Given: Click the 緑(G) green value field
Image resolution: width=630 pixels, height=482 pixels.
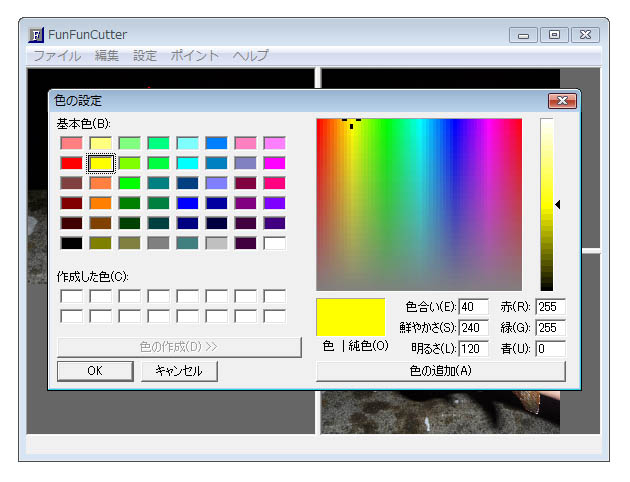Looking at the screenshot, I should (550, 328).
